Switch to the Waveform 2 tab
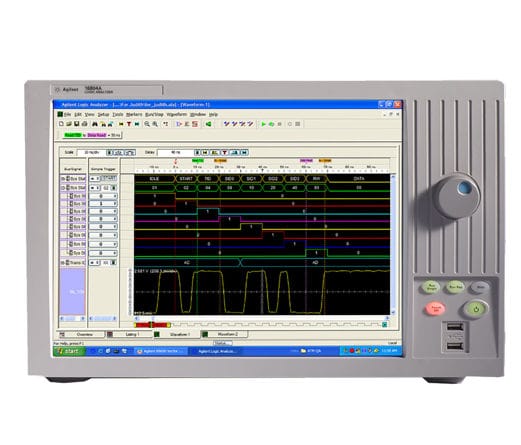The width and height of the screenshot is (521, 445). click(225, 334)
